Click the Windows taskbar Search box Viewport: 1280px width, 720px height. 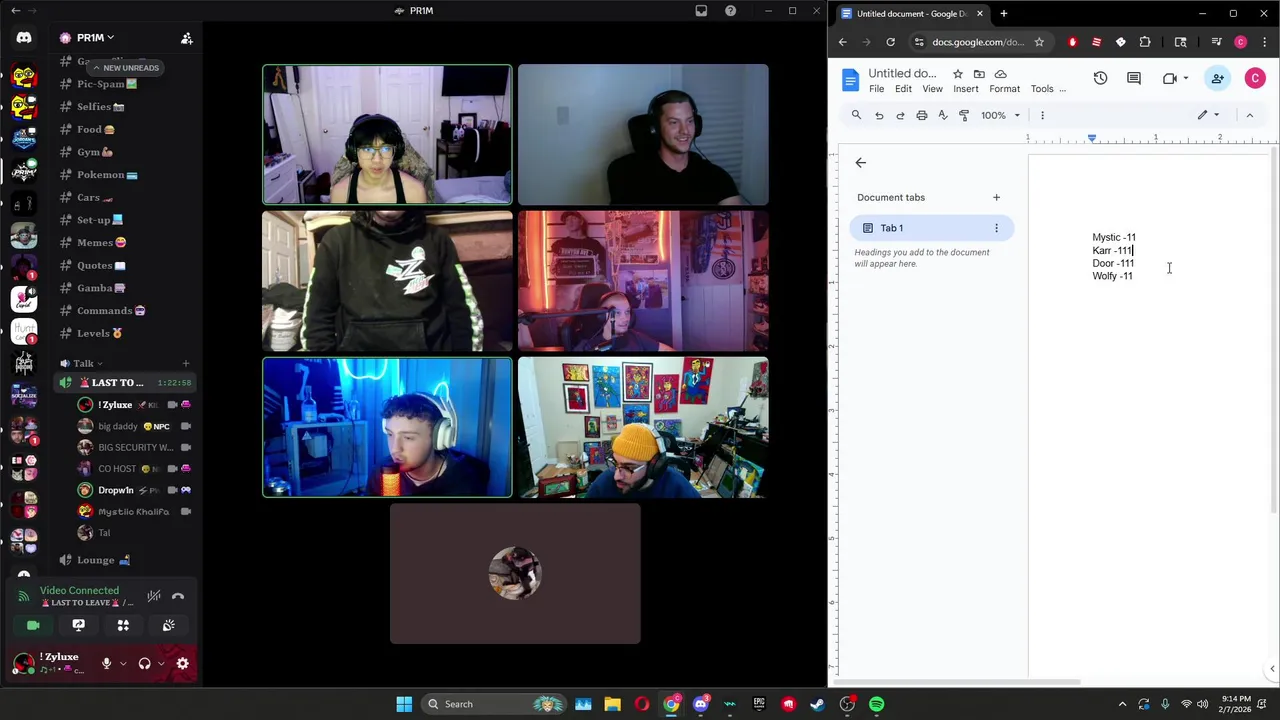point(491,704)
